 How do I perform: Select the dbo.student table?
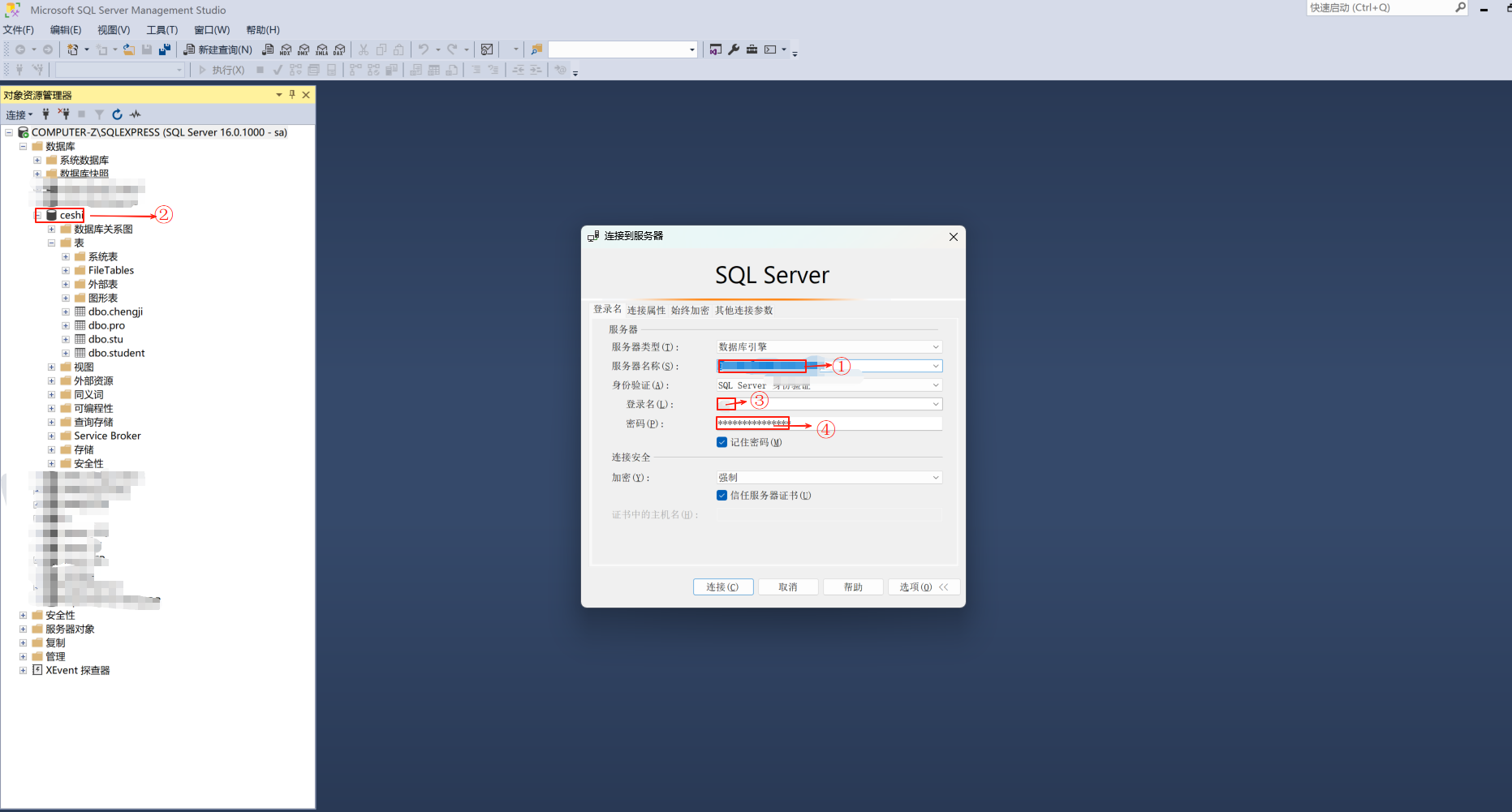point(116,353)
